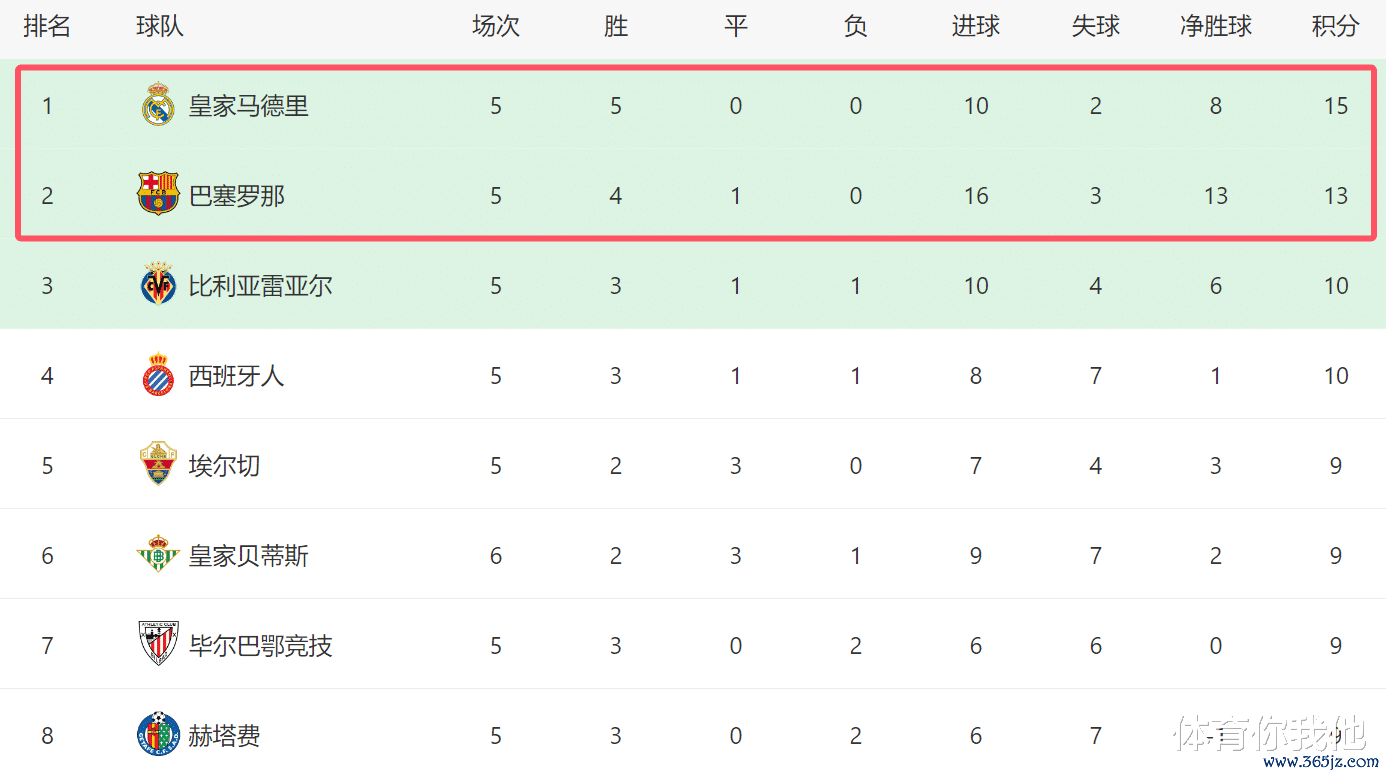The image size is (1386, 777).
Task: Click the Espanyol club crest
Action: click(x=158, y=375)
